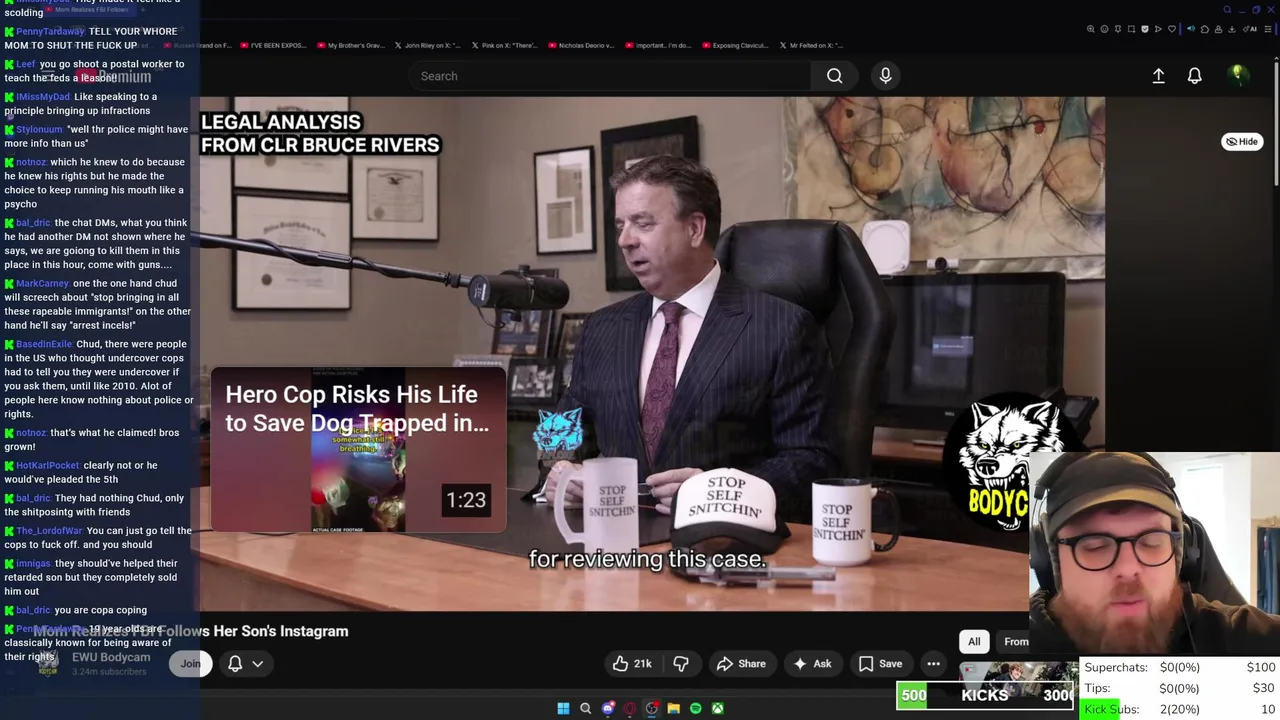
Task: Click the BODYCAM wolf channel watermark
Action: pyautogui.click(x=1010, y=460)
